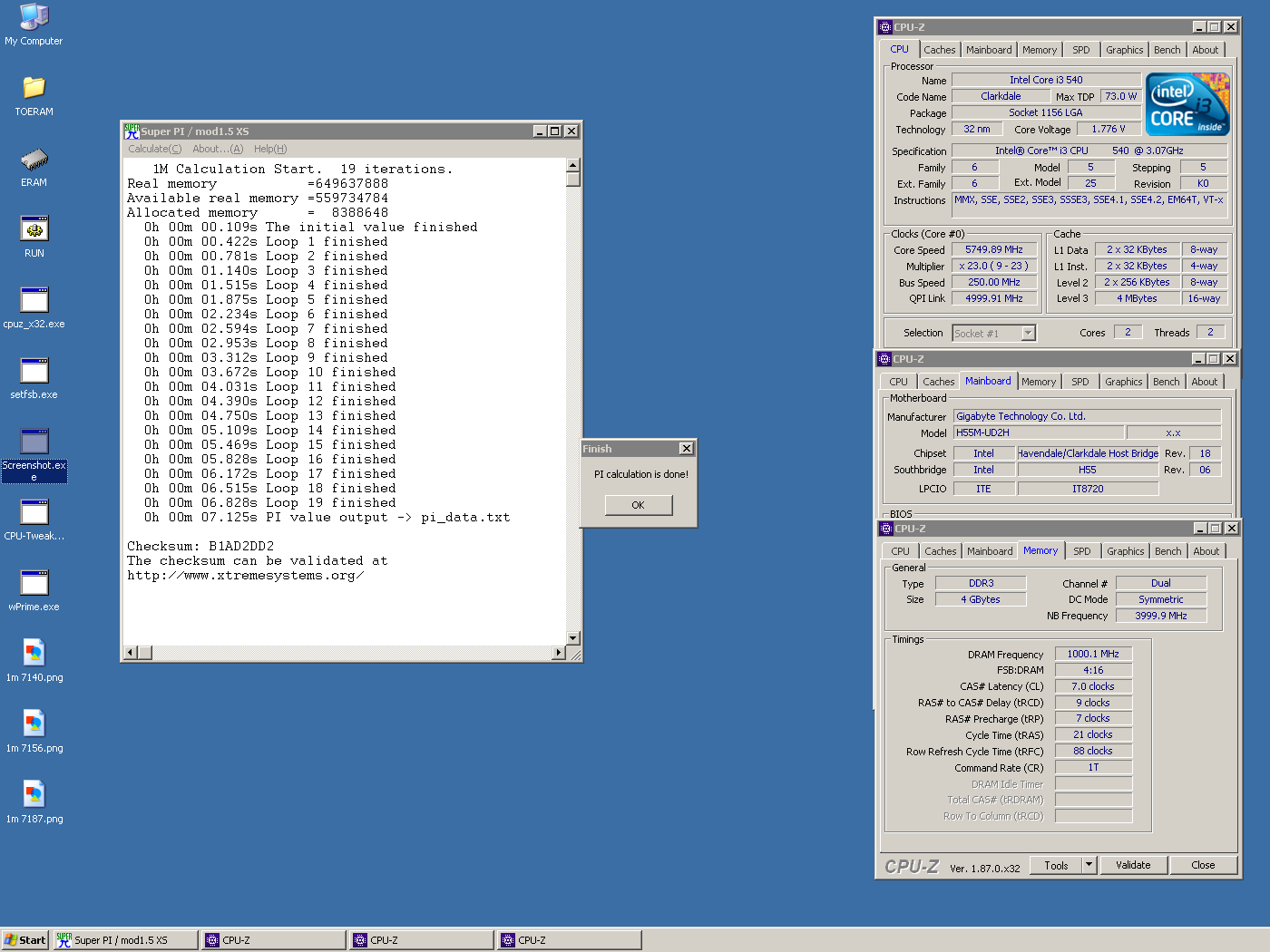
Task: Activate Super PI taskbar button
Action: [125, 940]
